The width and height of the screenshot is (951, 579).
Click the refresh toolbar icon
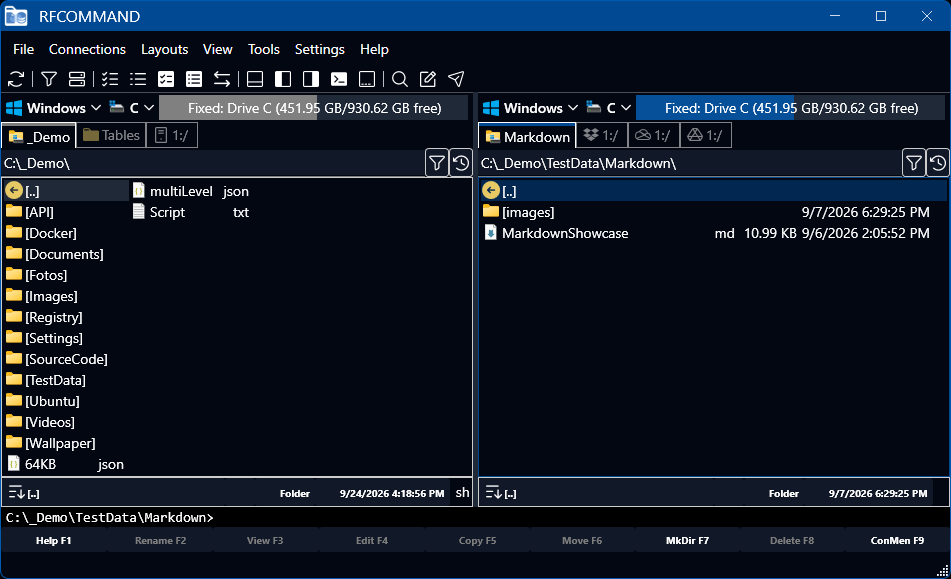pos(16,79)
